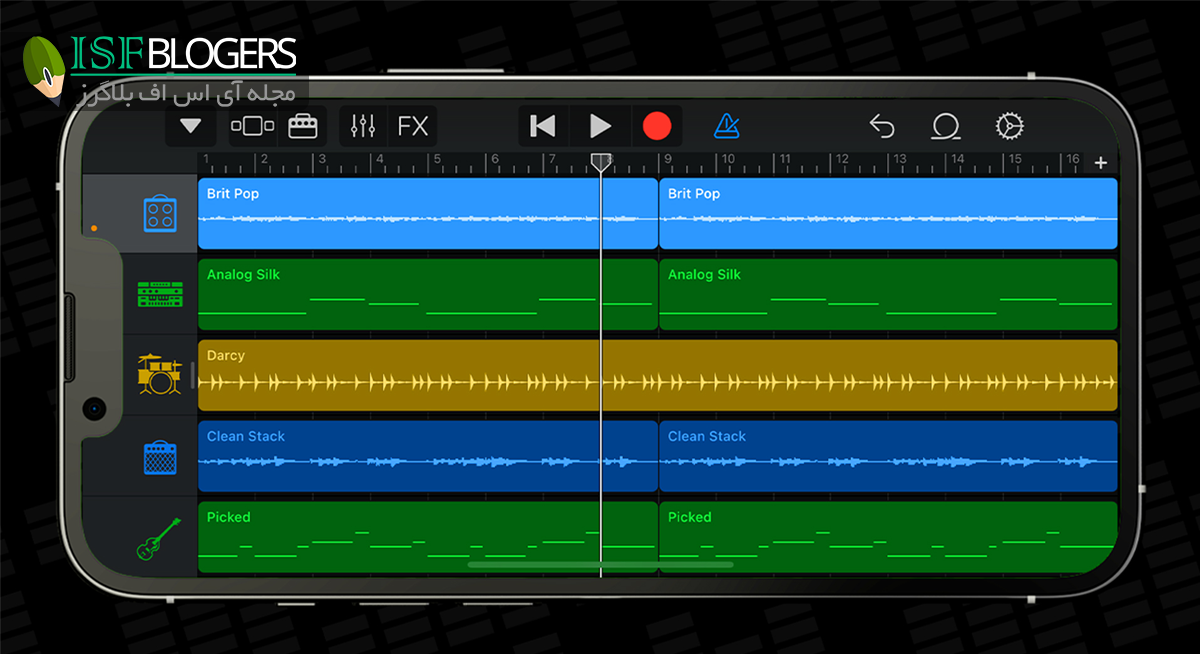This screenshot has width=1200, height=654.
Task: Open the mixer faders panel
Action: point(362,126)
